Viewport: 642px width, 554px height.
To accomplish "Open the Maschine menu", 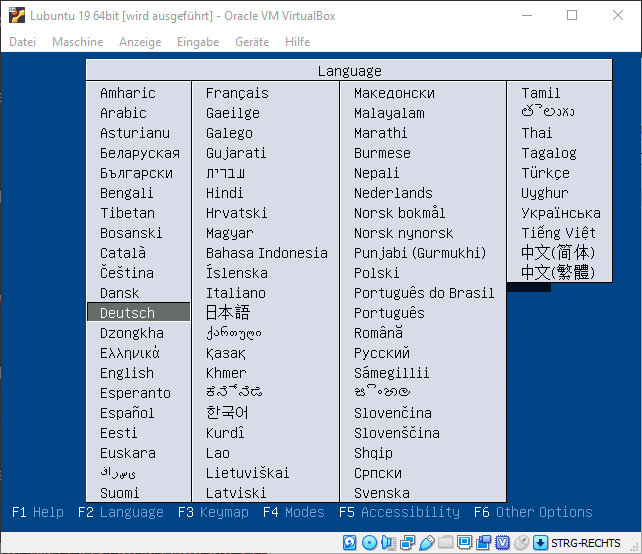I will [78, 42].
